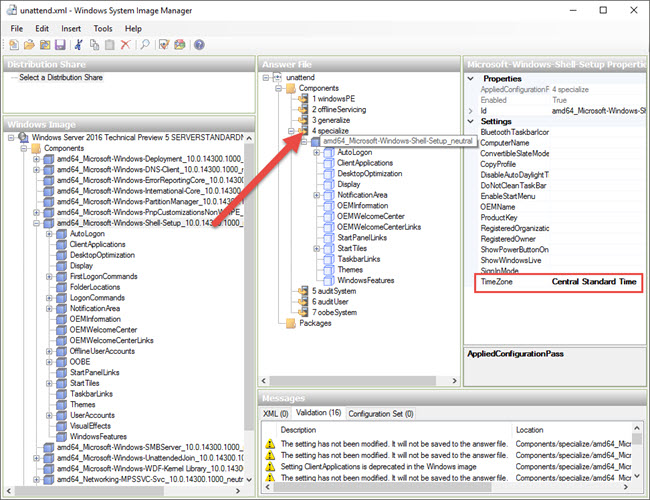This screenshot has width=650, height=500.
Task: Switch to the XML (0) messages tab
Action: click(276, 414)
